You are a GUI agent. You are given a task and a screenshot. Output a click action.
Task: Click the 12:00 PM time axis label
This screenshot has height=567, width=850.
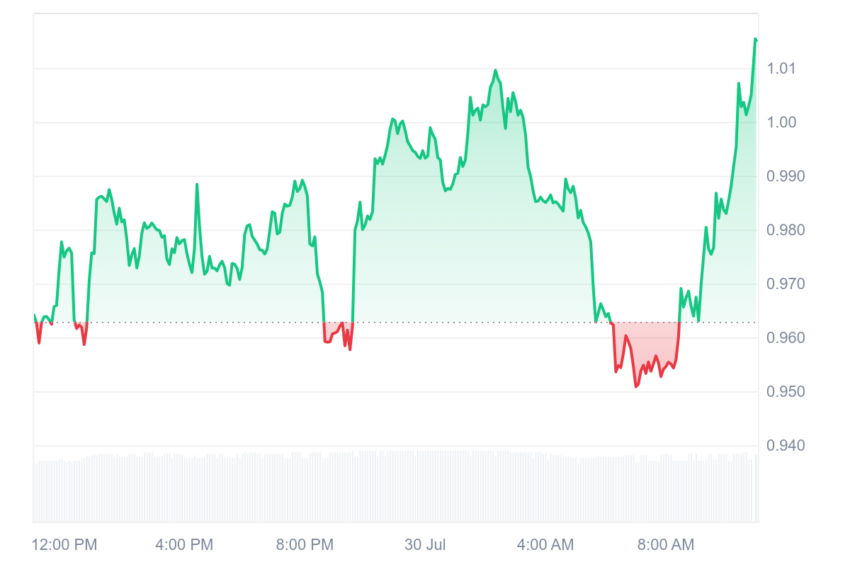point(64,545)
